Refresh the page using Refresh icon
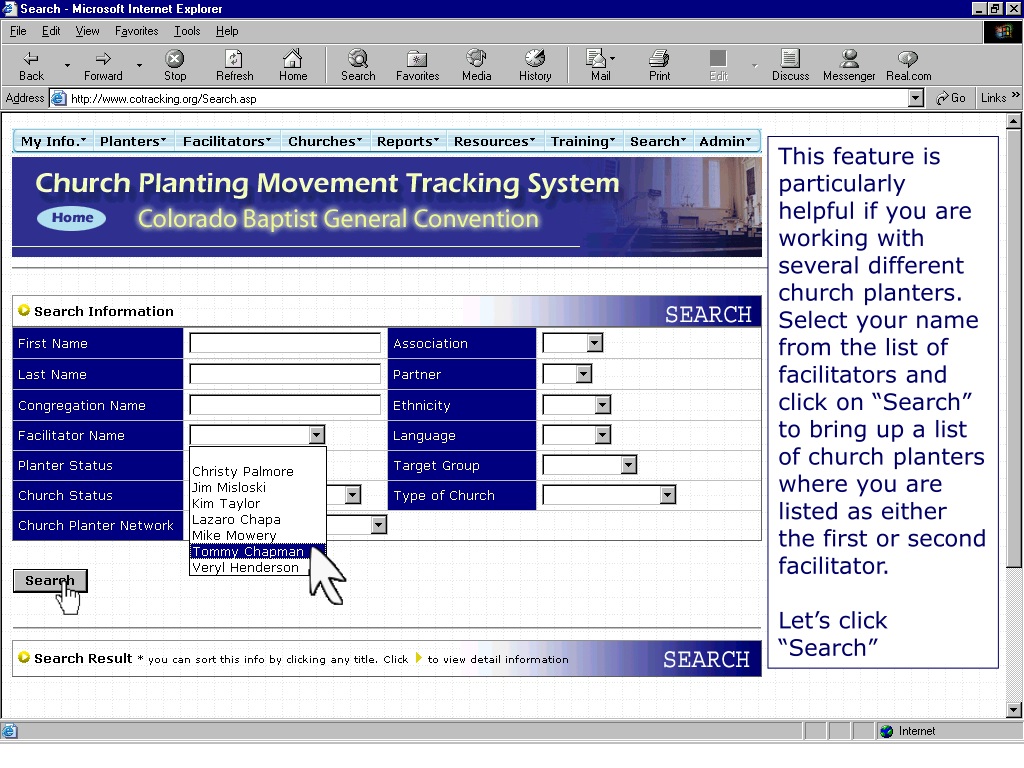 point(234,65)
